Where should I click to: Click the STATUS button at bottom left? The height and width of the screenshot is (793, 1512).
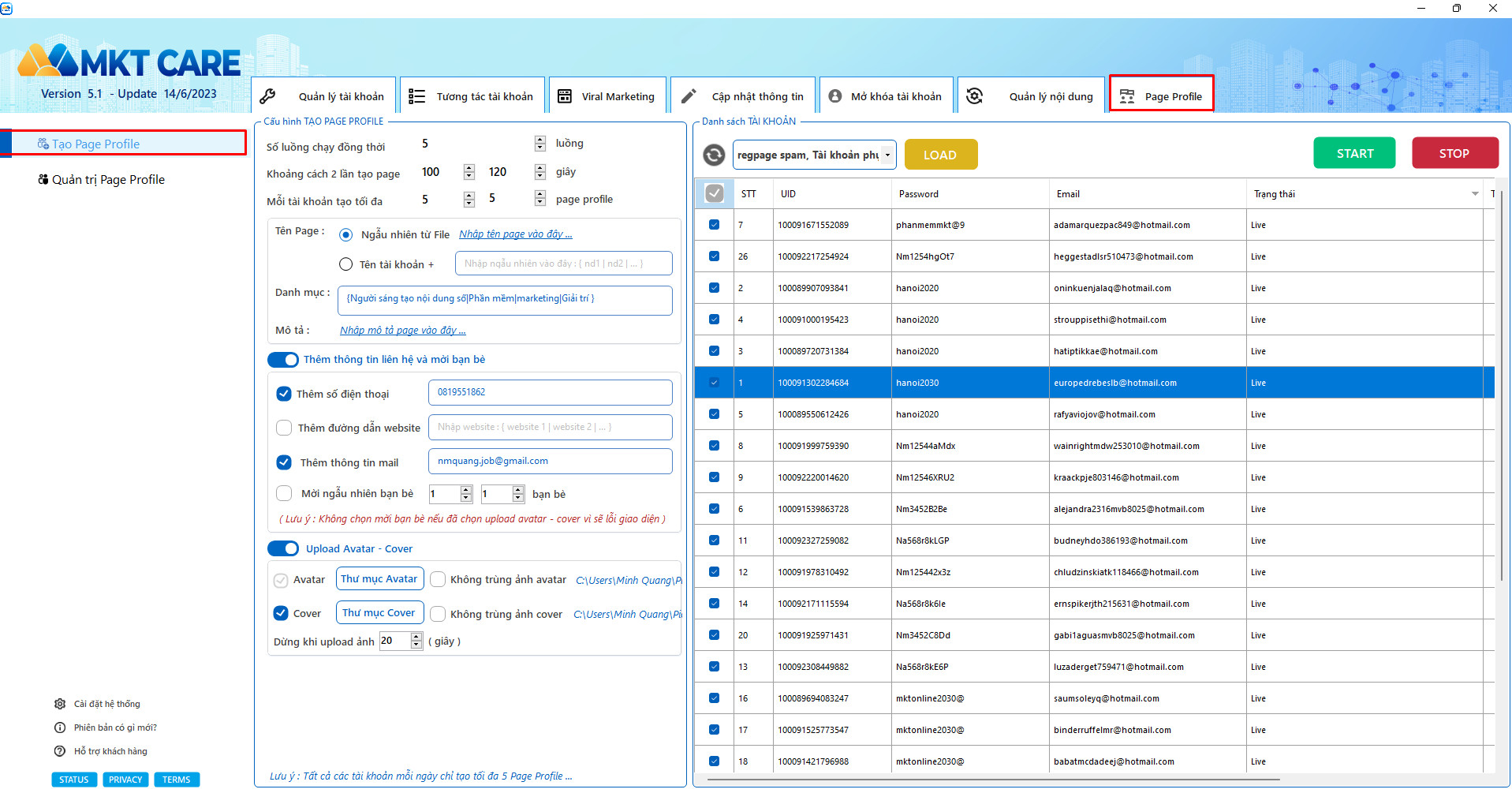point(74,780)
